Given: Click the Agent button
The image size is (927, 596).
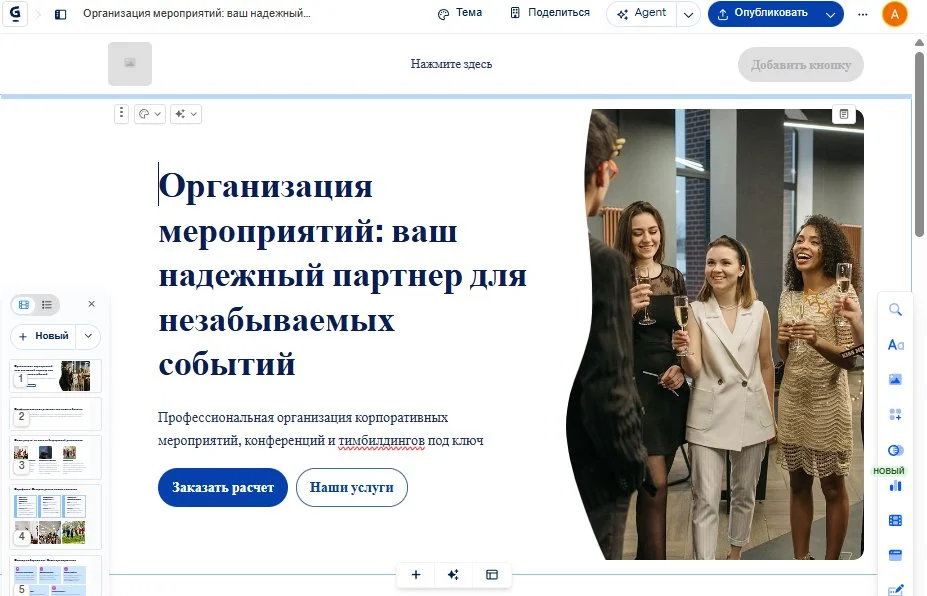Looking at the screenshot, I should point(641,14).
